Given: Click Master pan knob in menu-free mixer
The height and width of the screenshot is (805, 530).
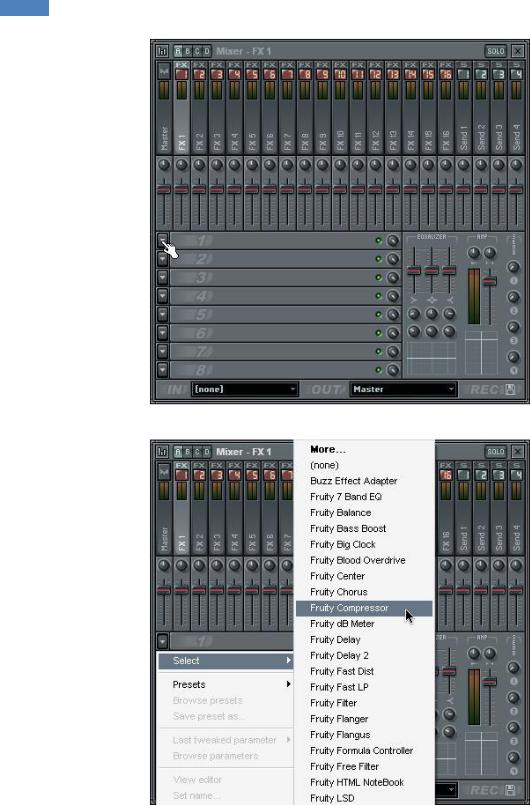Looking at the screenshot, I should 164,165.
